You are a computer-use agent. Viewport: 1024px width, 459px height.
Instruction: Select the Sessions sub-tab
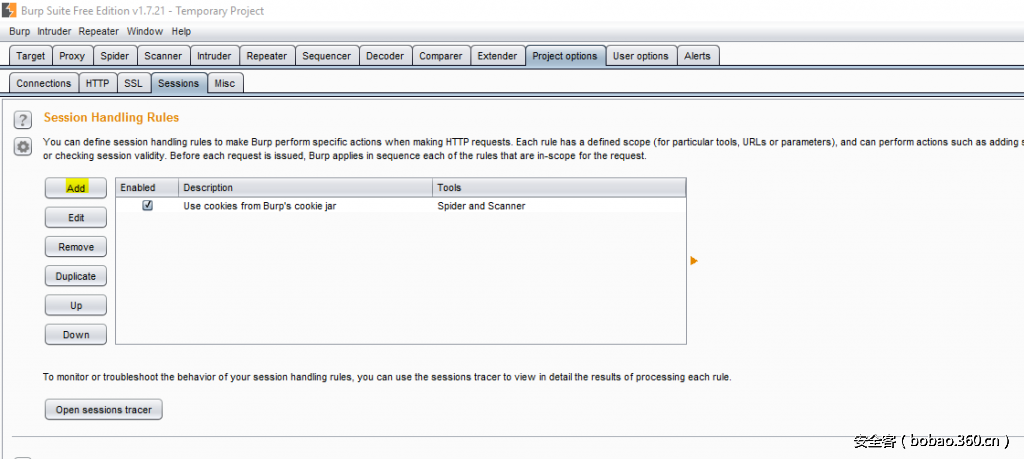point(178,84)
